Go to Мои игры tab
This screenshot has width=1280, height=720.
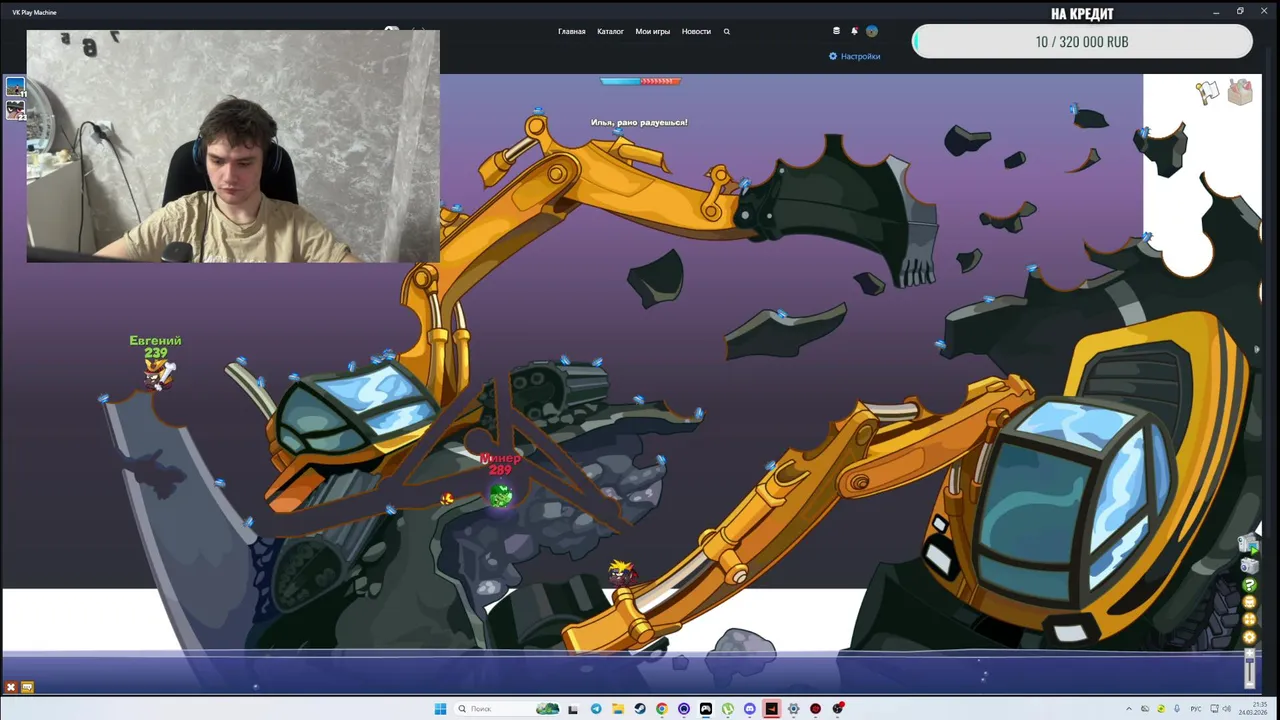[653, 31]
